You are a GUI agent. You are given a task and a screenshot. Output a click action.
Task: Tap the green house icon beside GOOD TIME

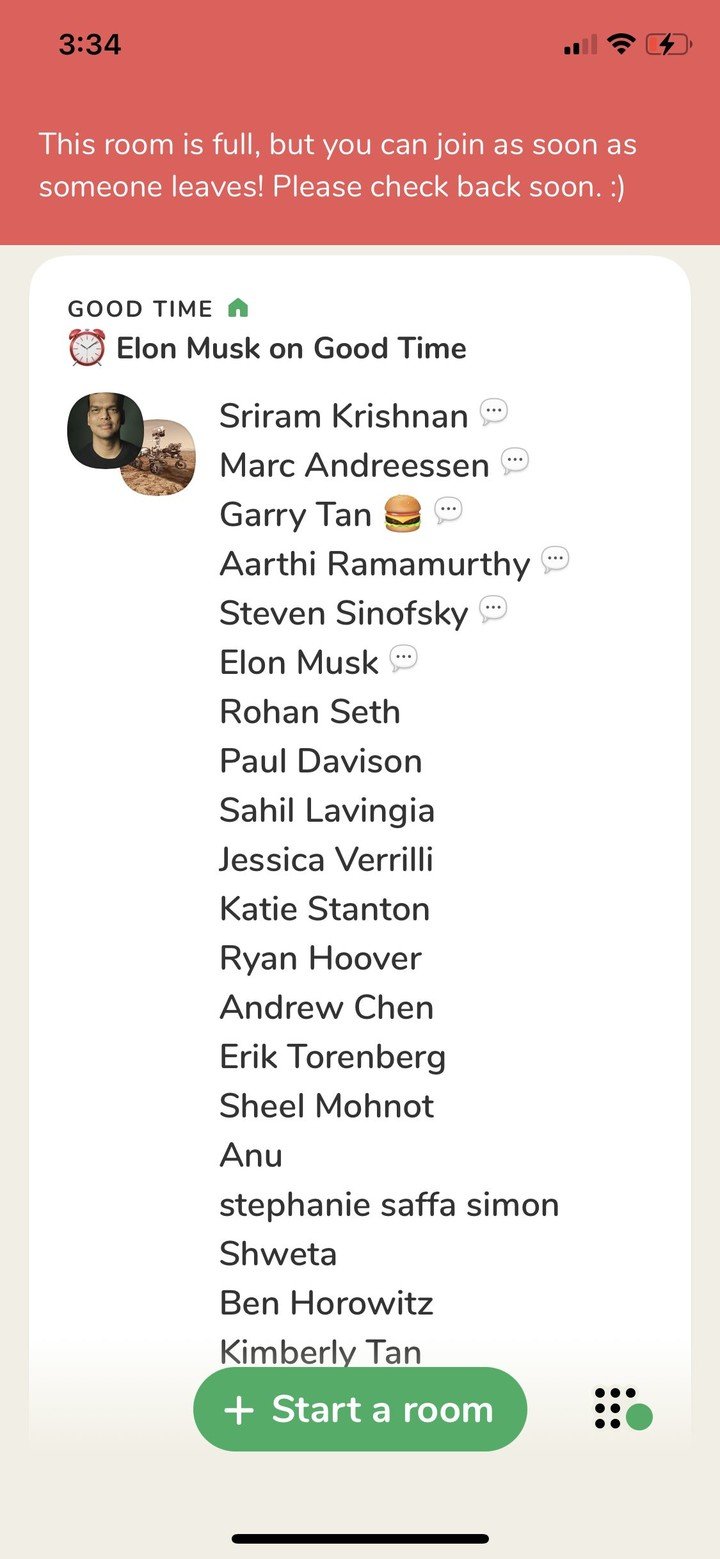(238, 308)
